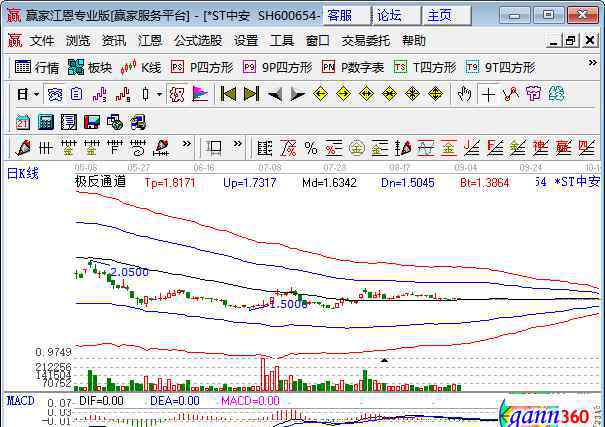Image resolution: width=605 pixels, height=427 pixels.
Task: Click the windows with globe icon
Action: [115, 122]
